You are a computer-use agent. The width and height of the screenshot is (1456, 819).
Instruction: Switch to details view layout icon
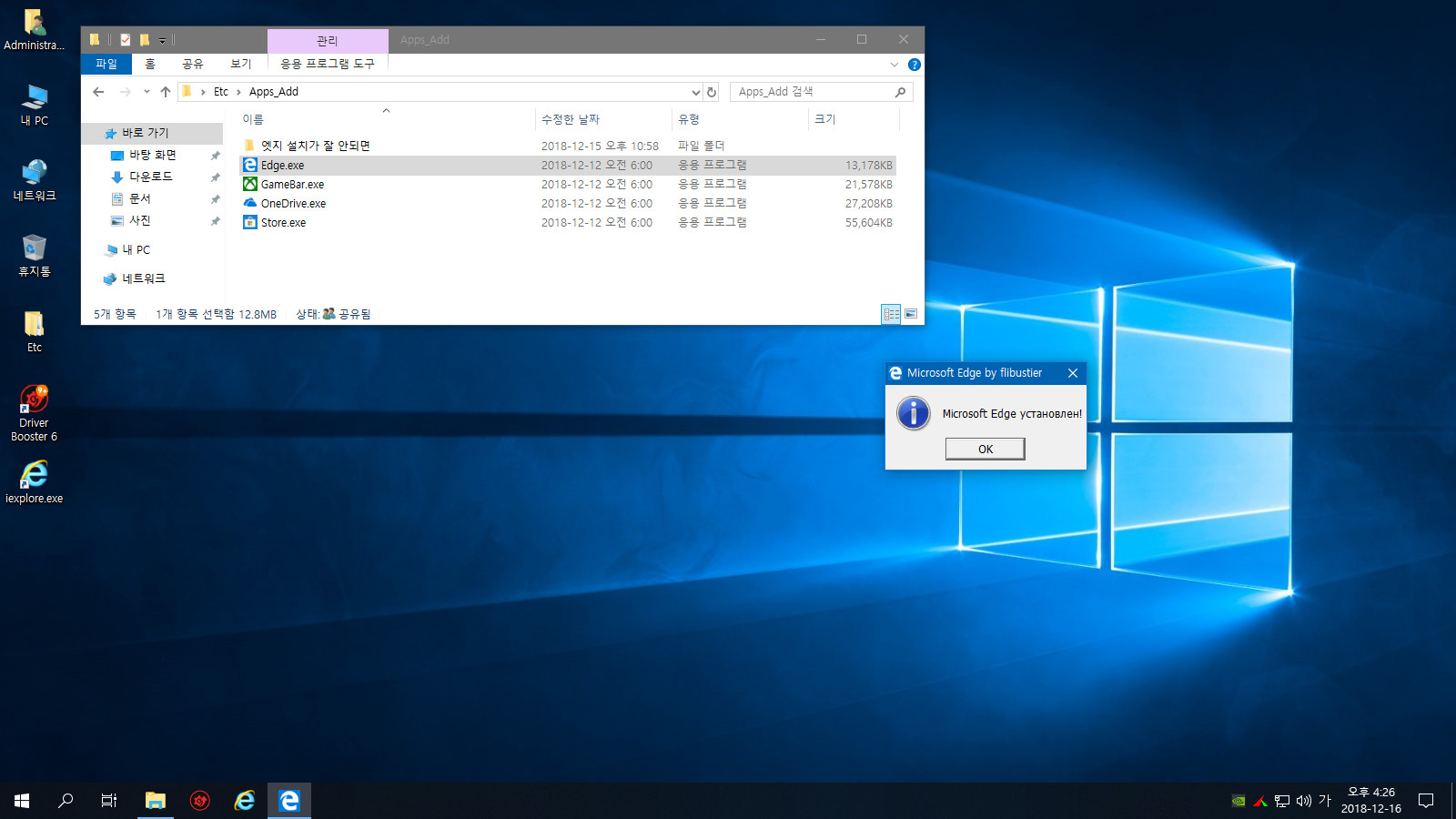(891, 314)
